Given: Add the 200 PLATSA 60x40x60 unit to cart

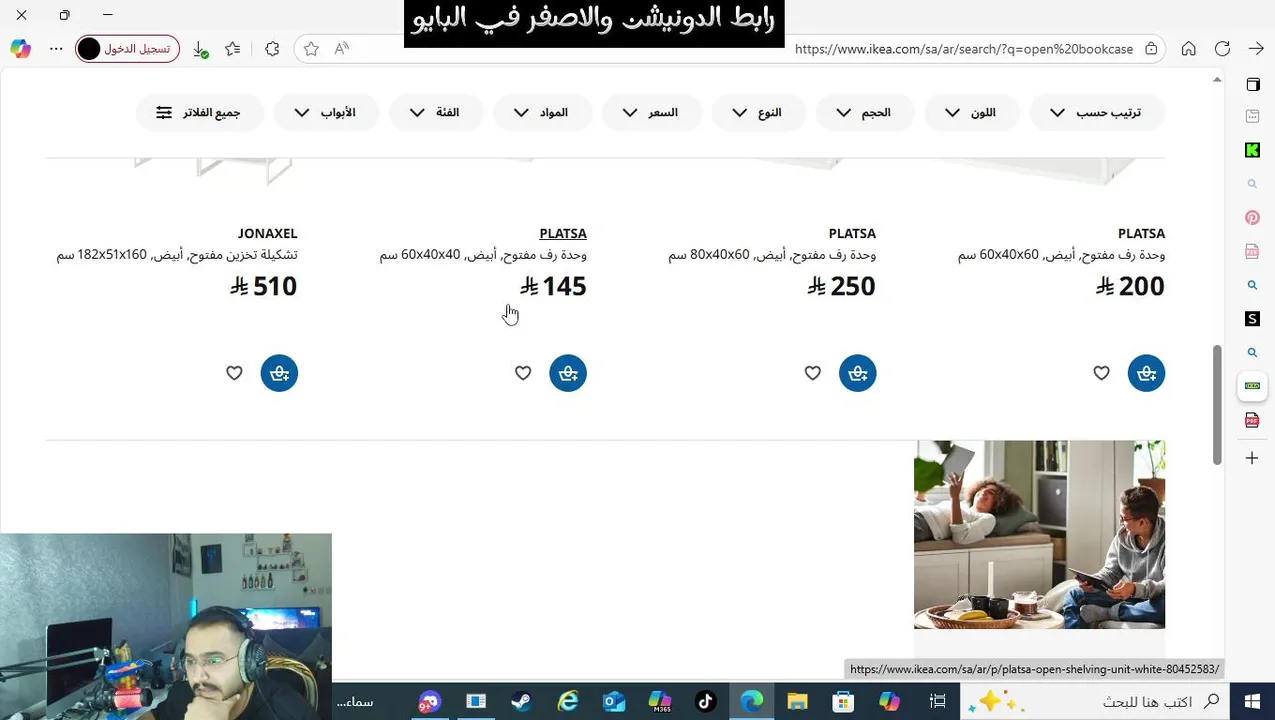Looking at the screenshot, I should 1146,373.
